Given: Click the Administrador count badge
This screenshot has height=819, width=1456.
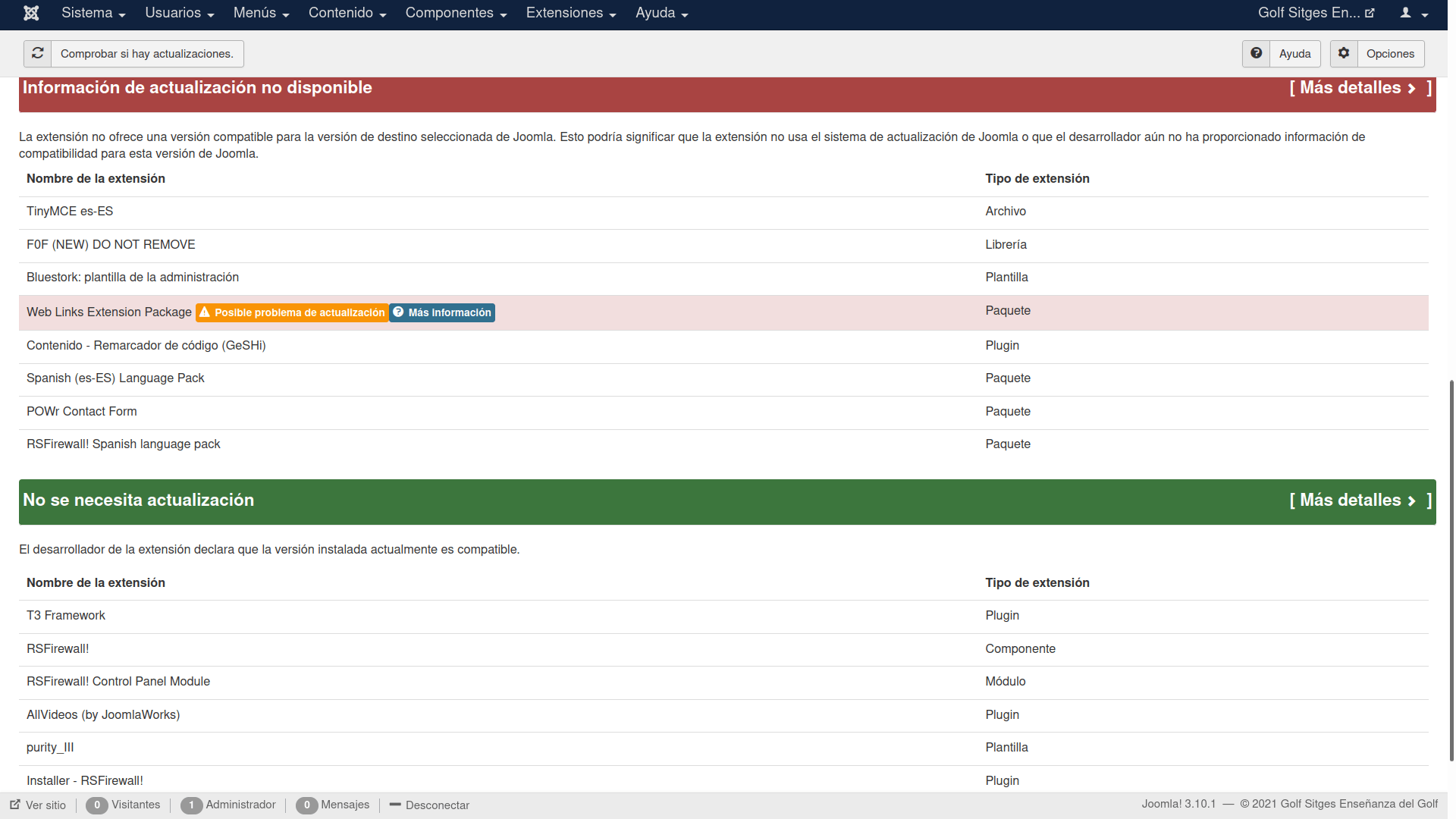Looking at the screenshot, I should [x=192, y=805].
